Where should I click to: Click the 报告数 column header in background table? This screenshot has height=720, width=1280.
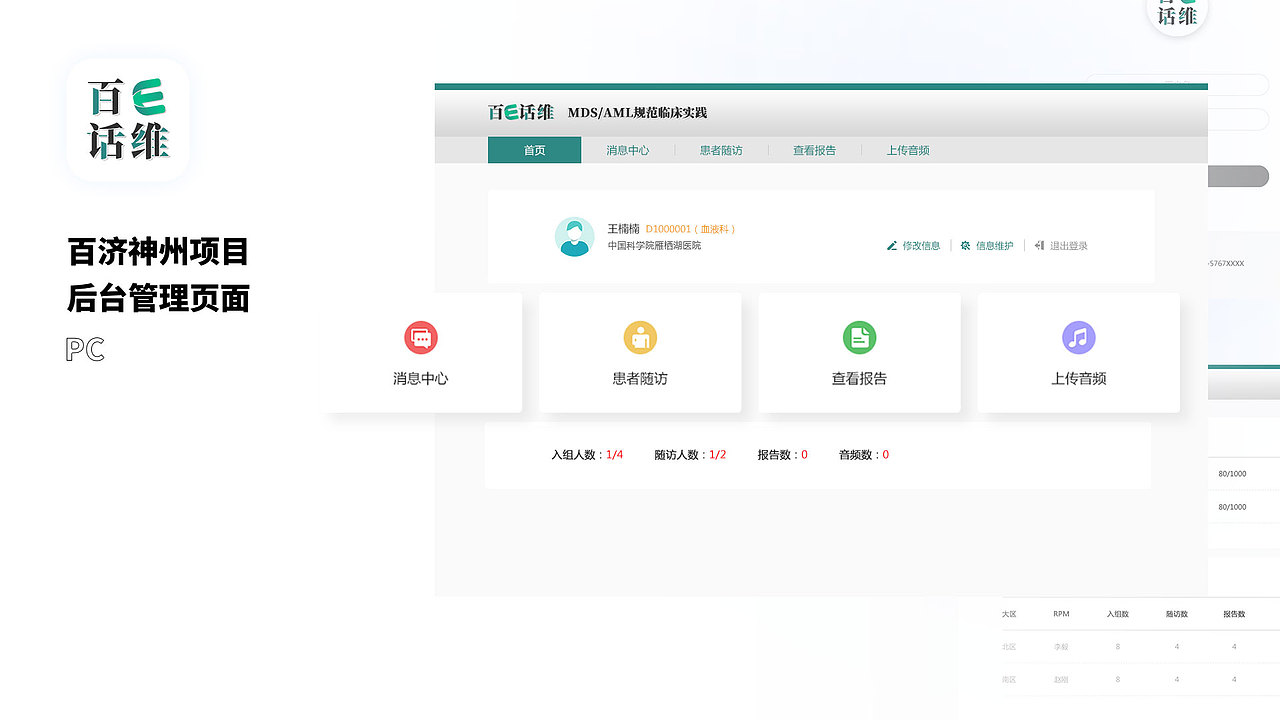click(x=1234, y=614)
